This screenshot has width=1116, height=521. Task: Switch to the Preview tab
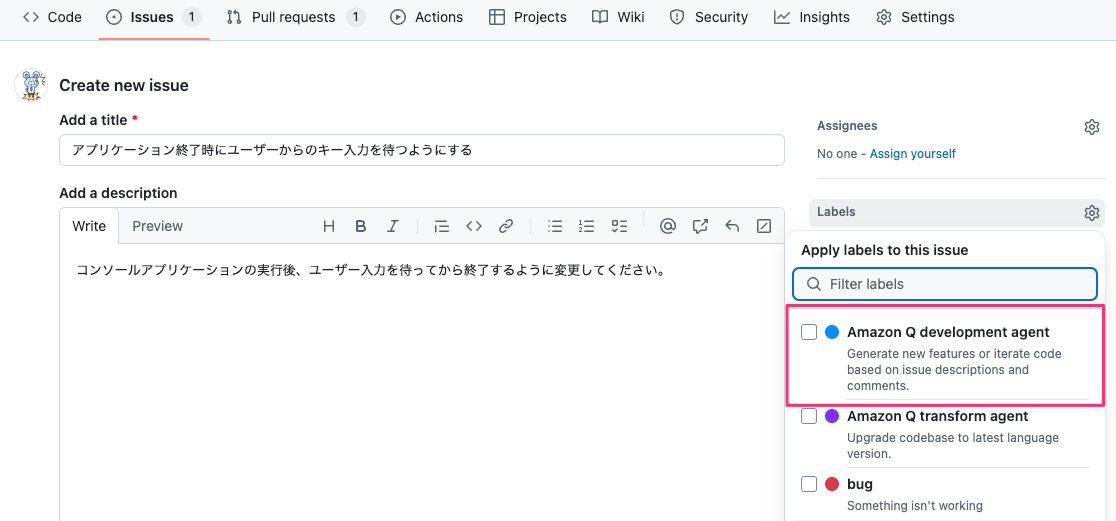coord(157,226)
